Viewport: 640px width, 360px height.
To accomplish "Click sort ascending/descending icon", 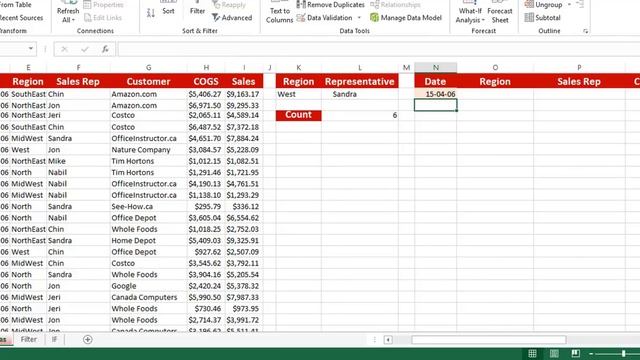I will (x=151, y=12).
